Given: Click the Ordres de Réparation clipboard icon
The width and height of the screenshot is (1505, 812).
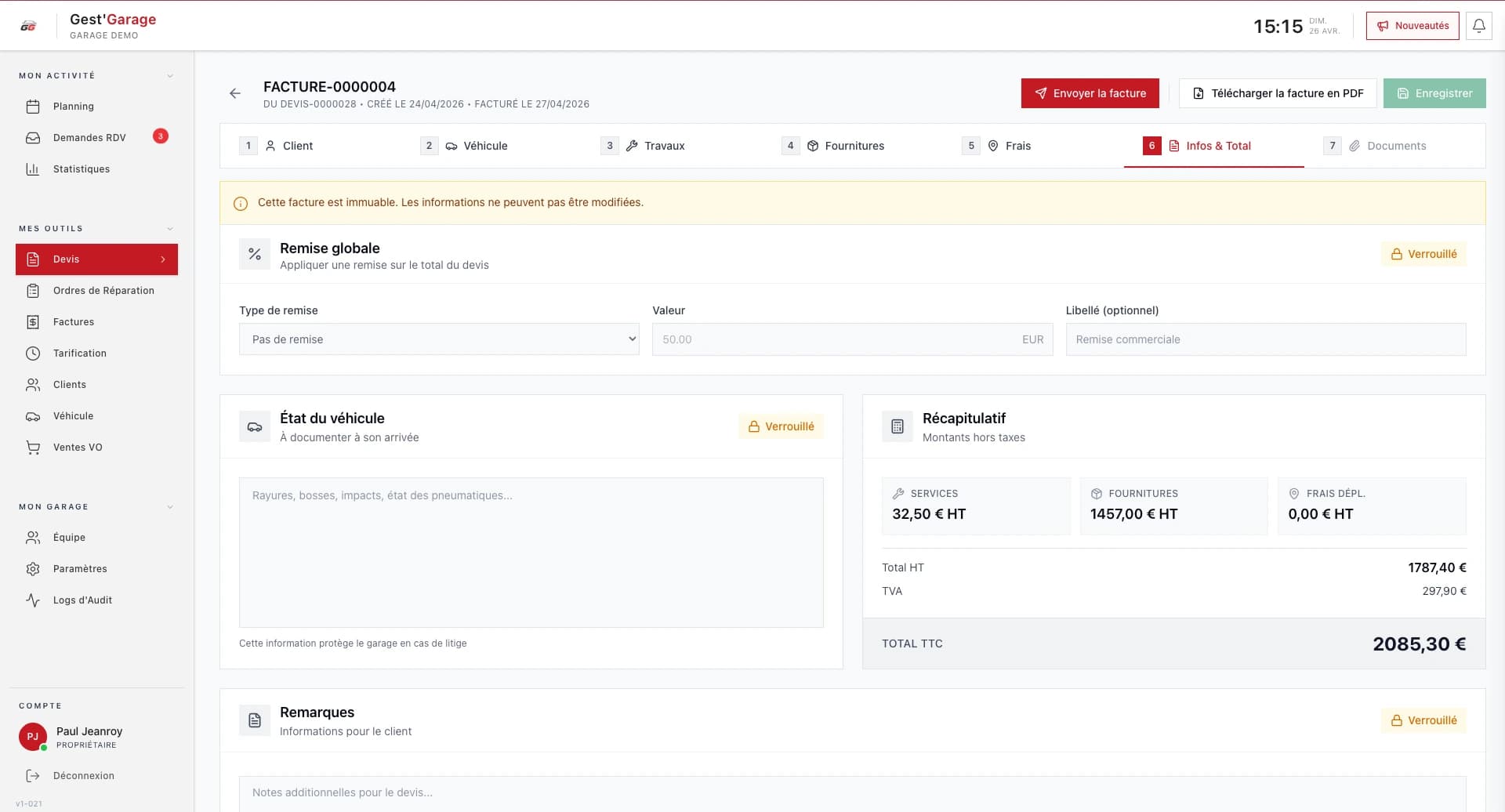Looking at the screenshot, I should tap(33, 291).
